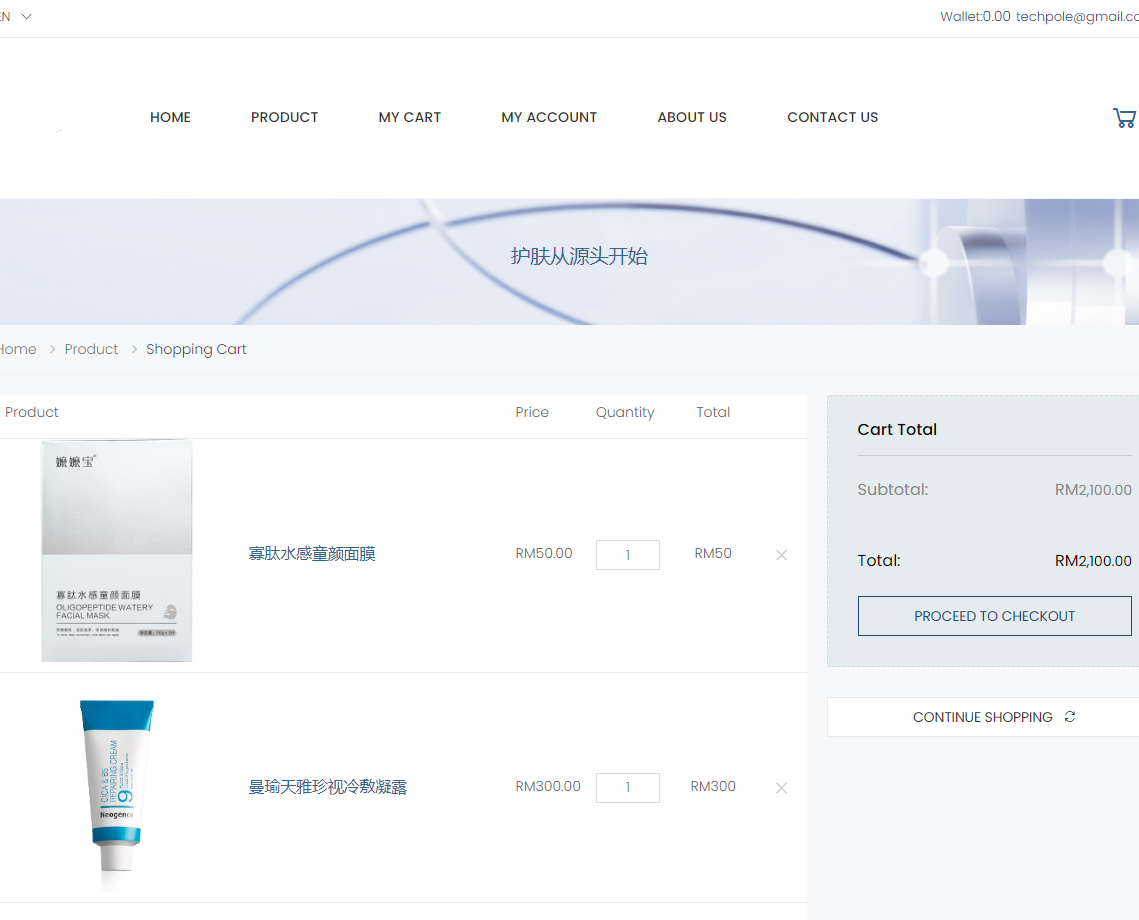Open the Neogence cream tube thumbnail
Viewport: 1139px width, 920px height.
[x=117, y=788]
